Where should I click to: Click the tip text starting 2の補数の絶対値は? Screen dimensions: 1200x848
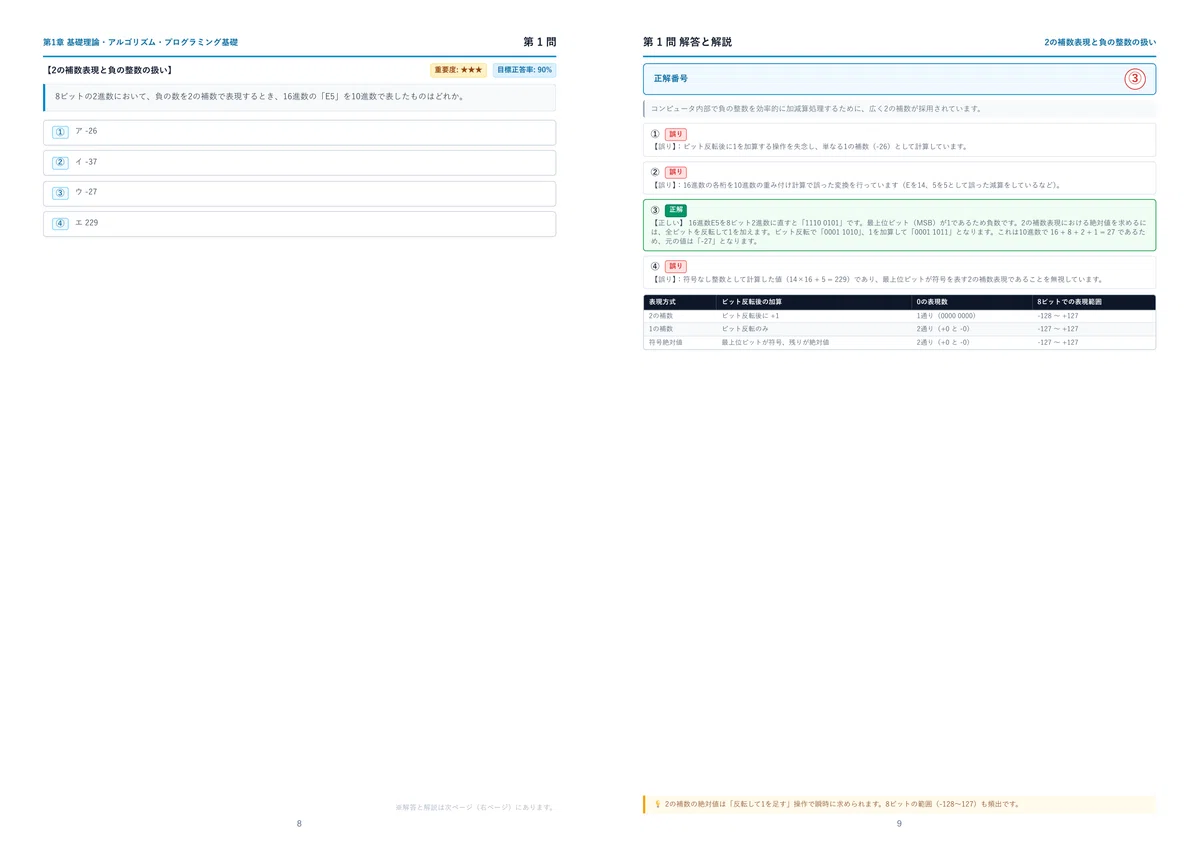(x=842, y=804)
